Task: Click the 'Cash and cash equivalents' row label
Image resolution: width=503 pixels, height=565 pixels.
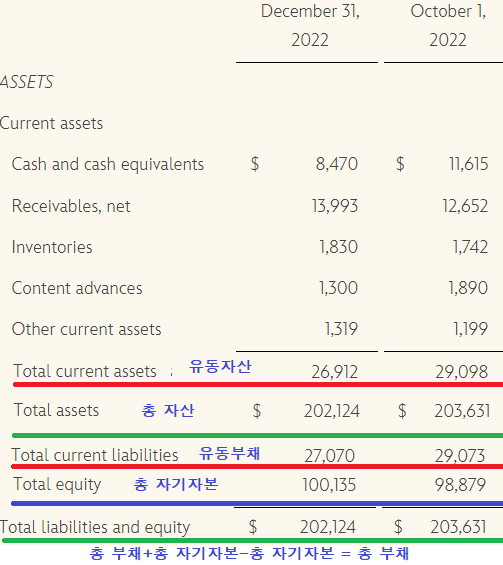Action: 108,164
